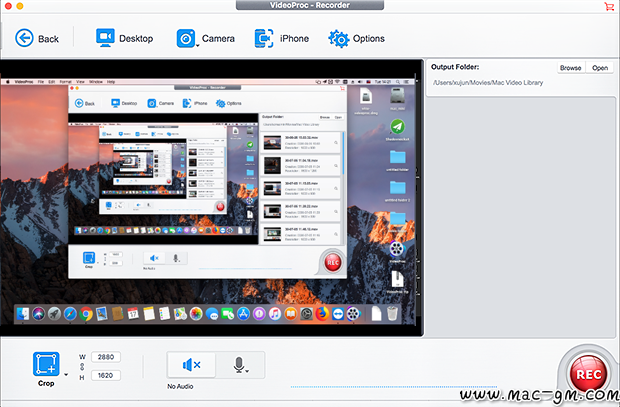The width and height of the screenshot is (620, 407).
Task: Click Finder in the previewed Dock
Action: 23,314
